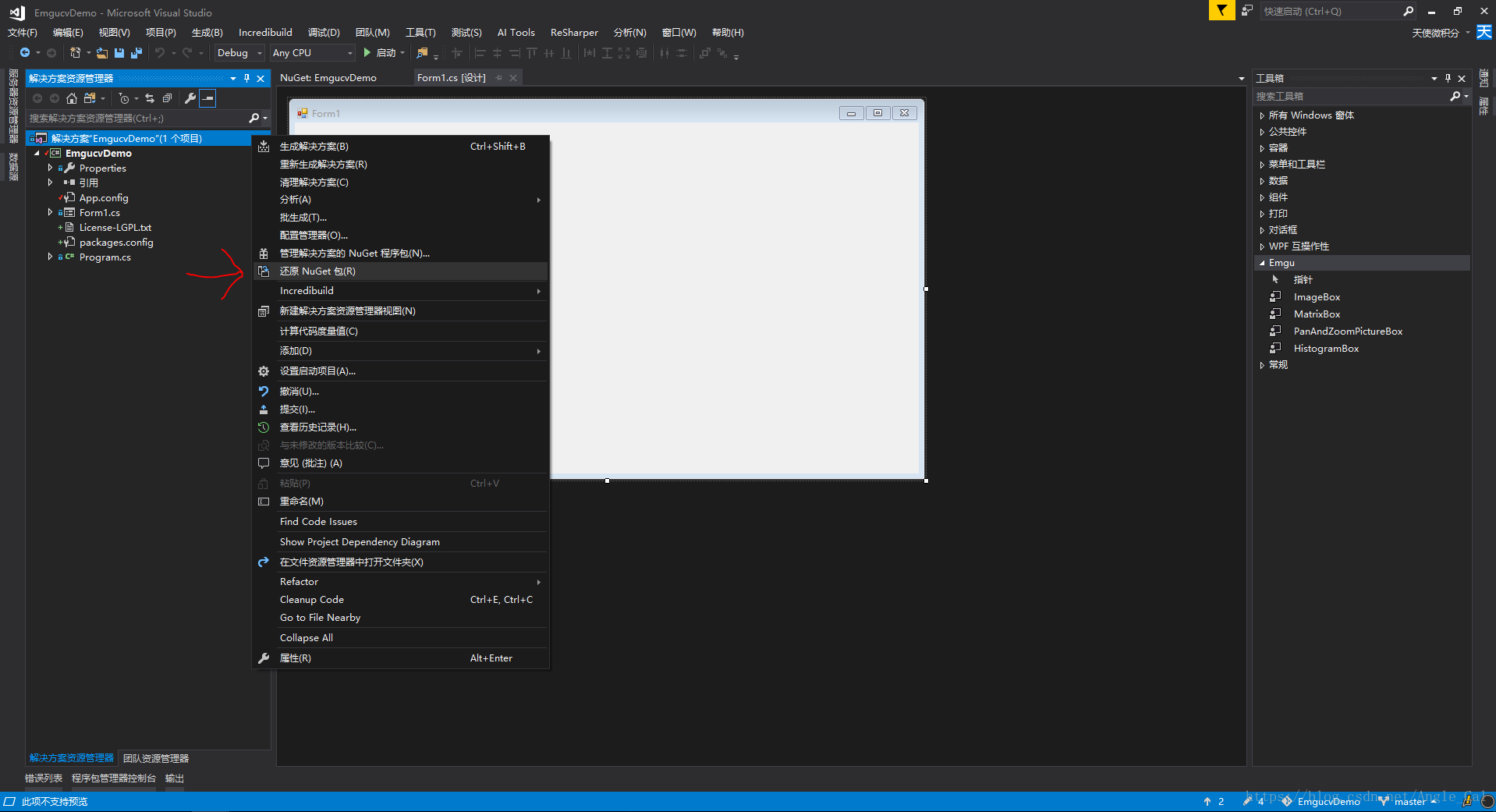Close the Form1.cs design tab
The image size is (1496, 812).
[513, 78]
